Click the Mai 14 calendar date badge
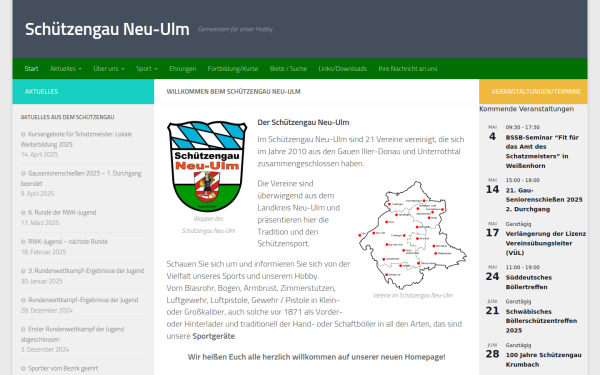This screenshot has width=600, height=375. pos(492,186)
